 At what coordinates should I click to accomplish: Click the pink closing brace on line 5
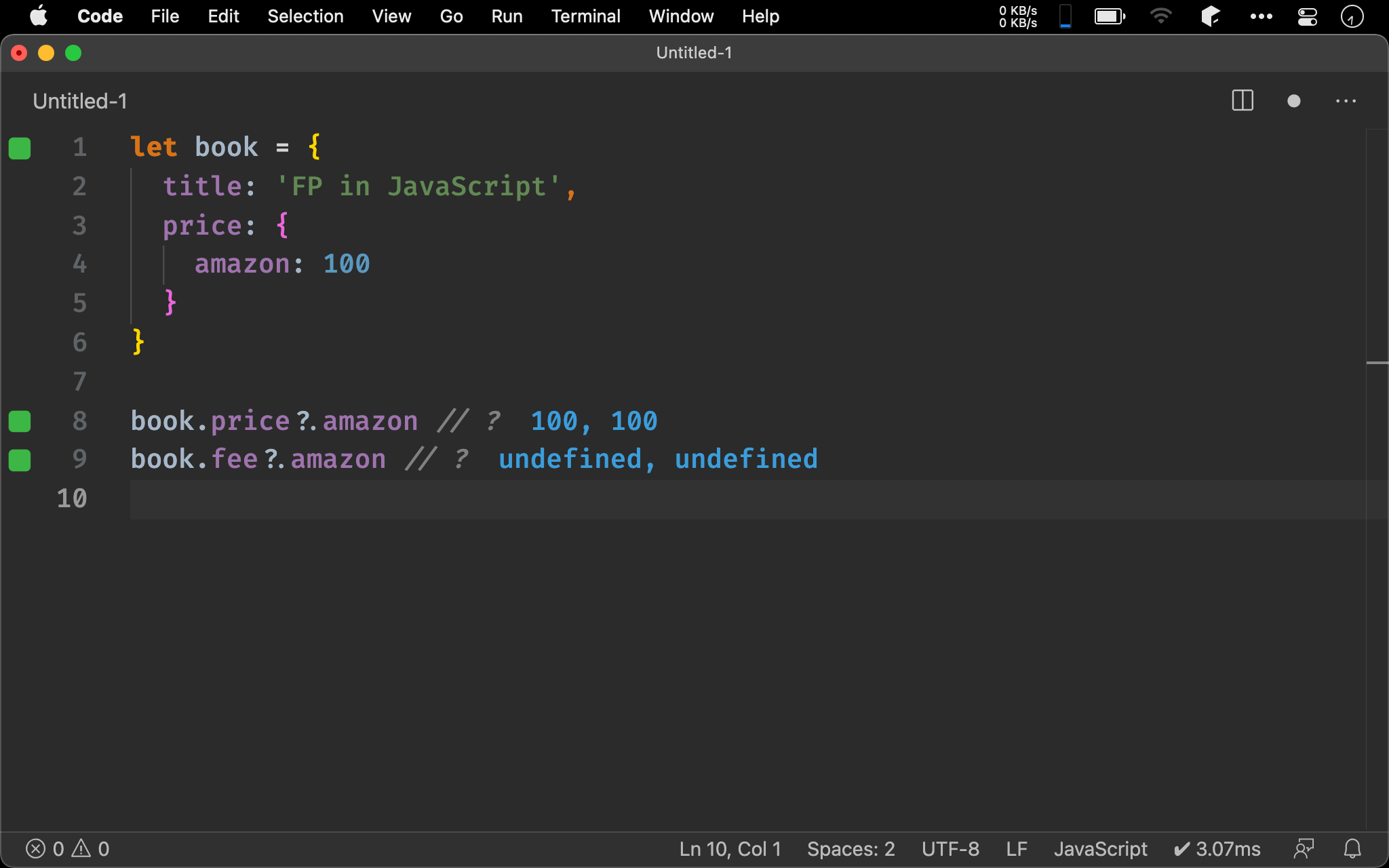point(170,302)
